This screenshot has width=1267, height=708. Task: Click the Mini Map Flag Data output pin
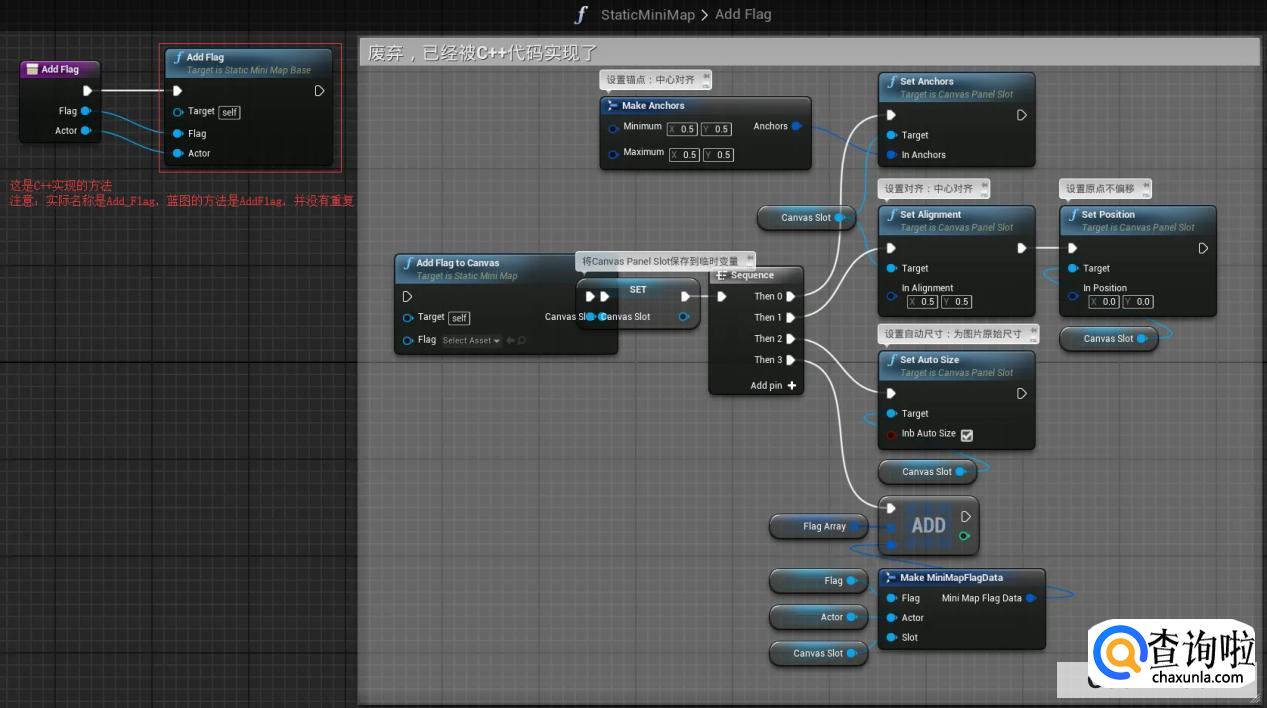[x=1031, y=598]
